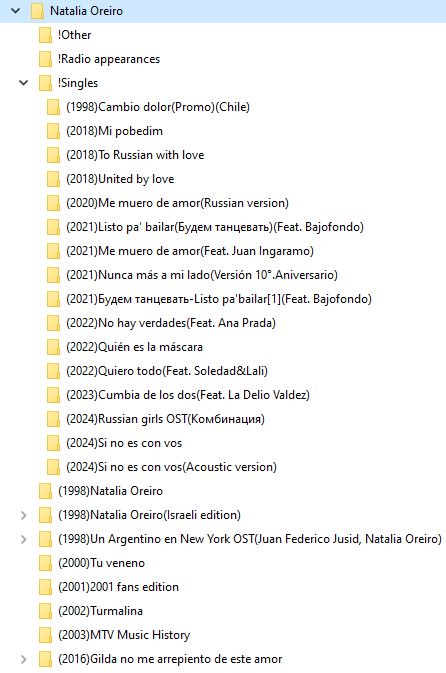Click the folder icon beside !Other
The height and width of the screenshot is (673, 446).
coord(45,35)
